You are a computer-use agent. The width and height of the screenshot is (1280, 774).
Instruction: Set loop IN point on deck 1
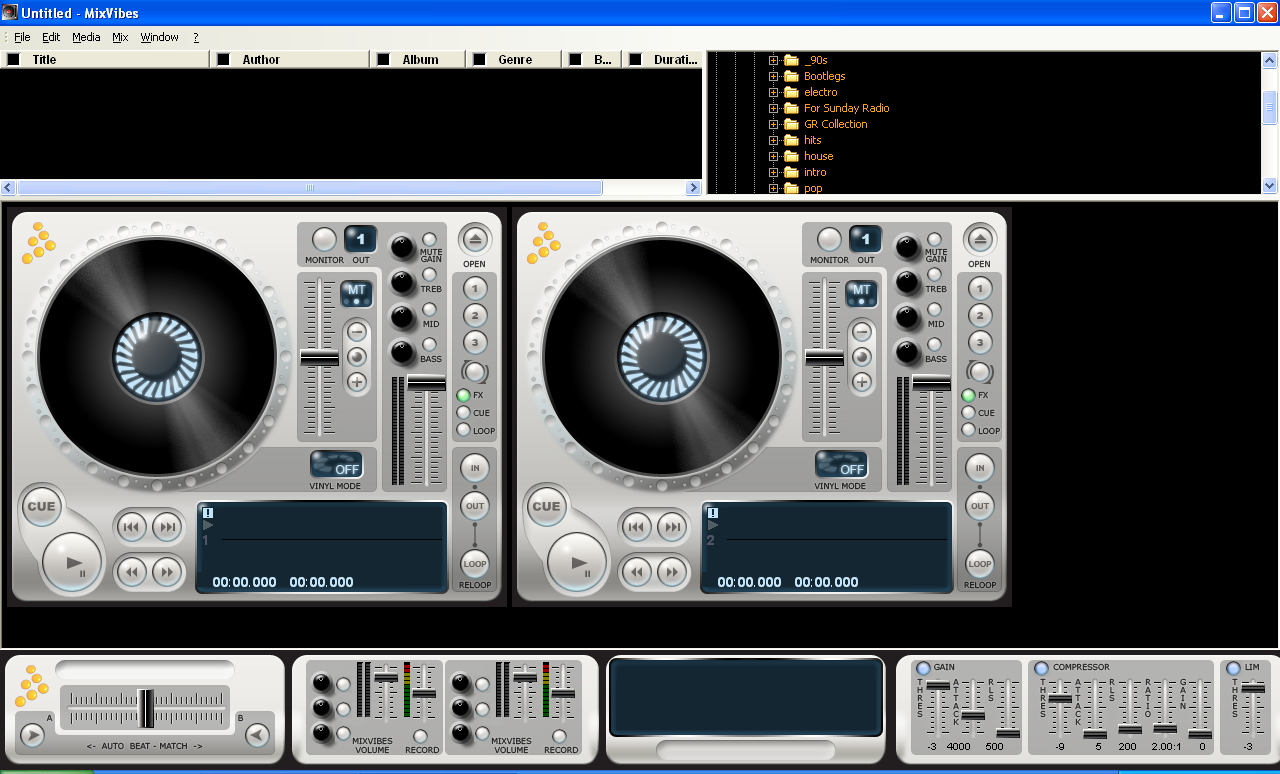coord(475,468)
